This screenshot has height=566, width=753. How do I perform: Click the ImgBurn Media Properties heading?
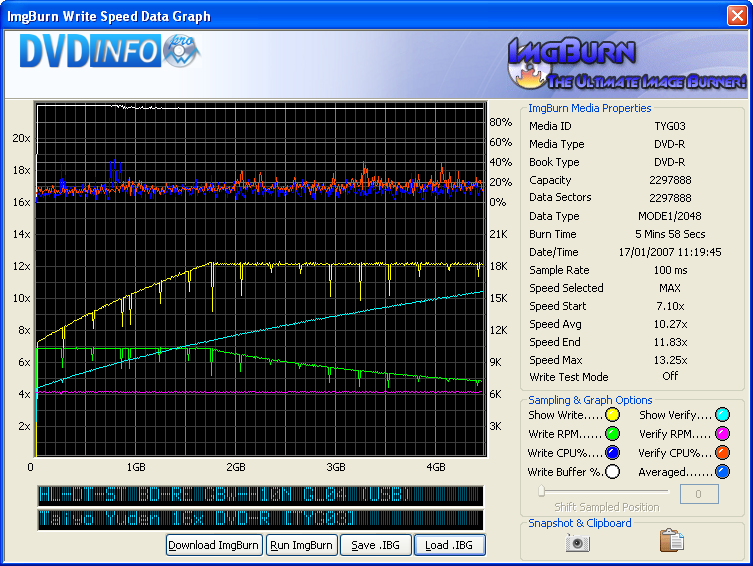[x=590, y=108]
